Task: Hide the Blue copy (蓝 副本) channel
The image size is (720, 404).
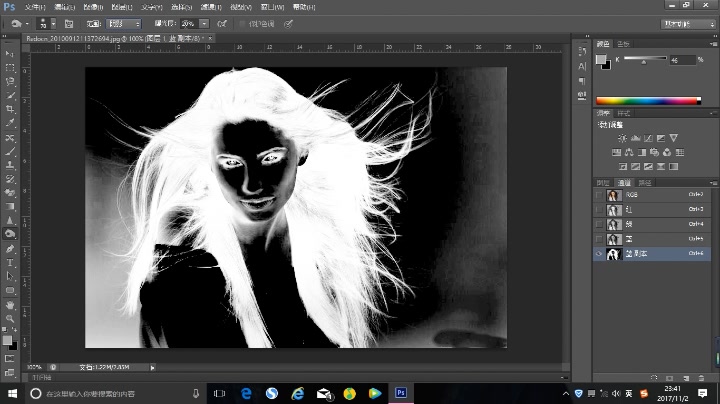Action: pos(599,254)
